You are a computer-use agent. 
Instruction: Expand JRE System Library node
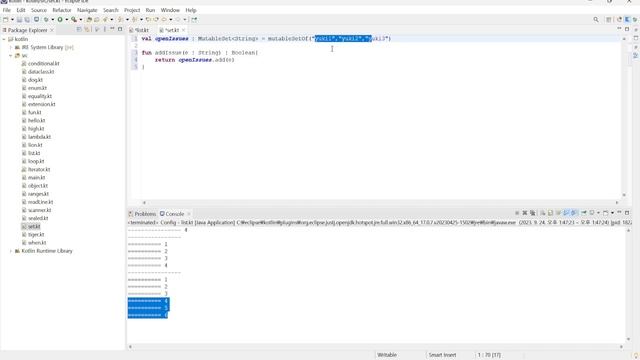click(11, 47)
